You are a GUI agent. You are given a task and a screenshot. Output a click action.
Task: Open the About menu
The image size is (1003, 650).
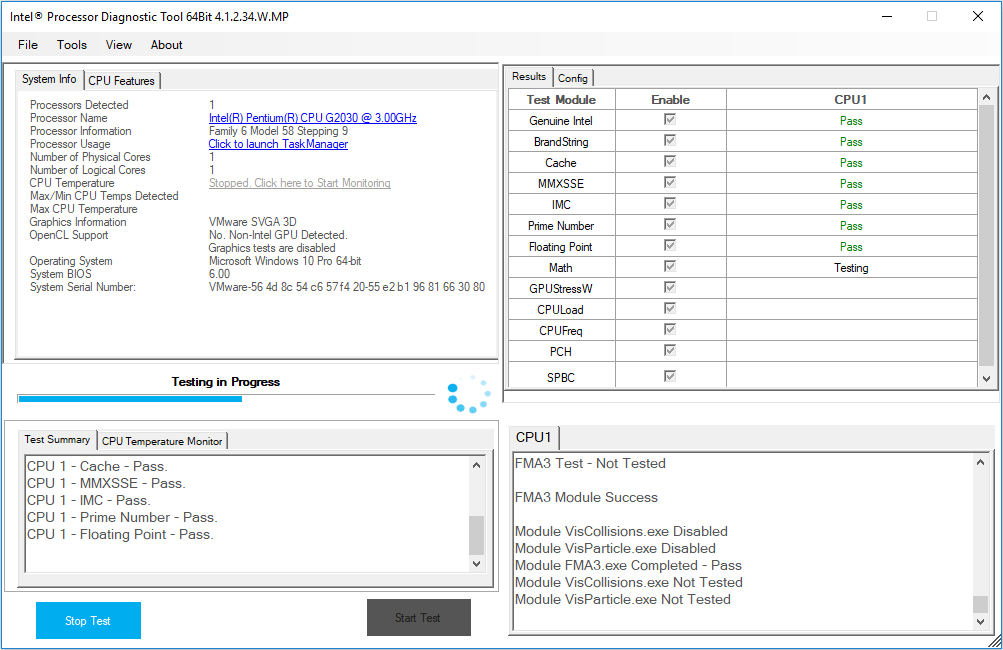coord(166,45)
